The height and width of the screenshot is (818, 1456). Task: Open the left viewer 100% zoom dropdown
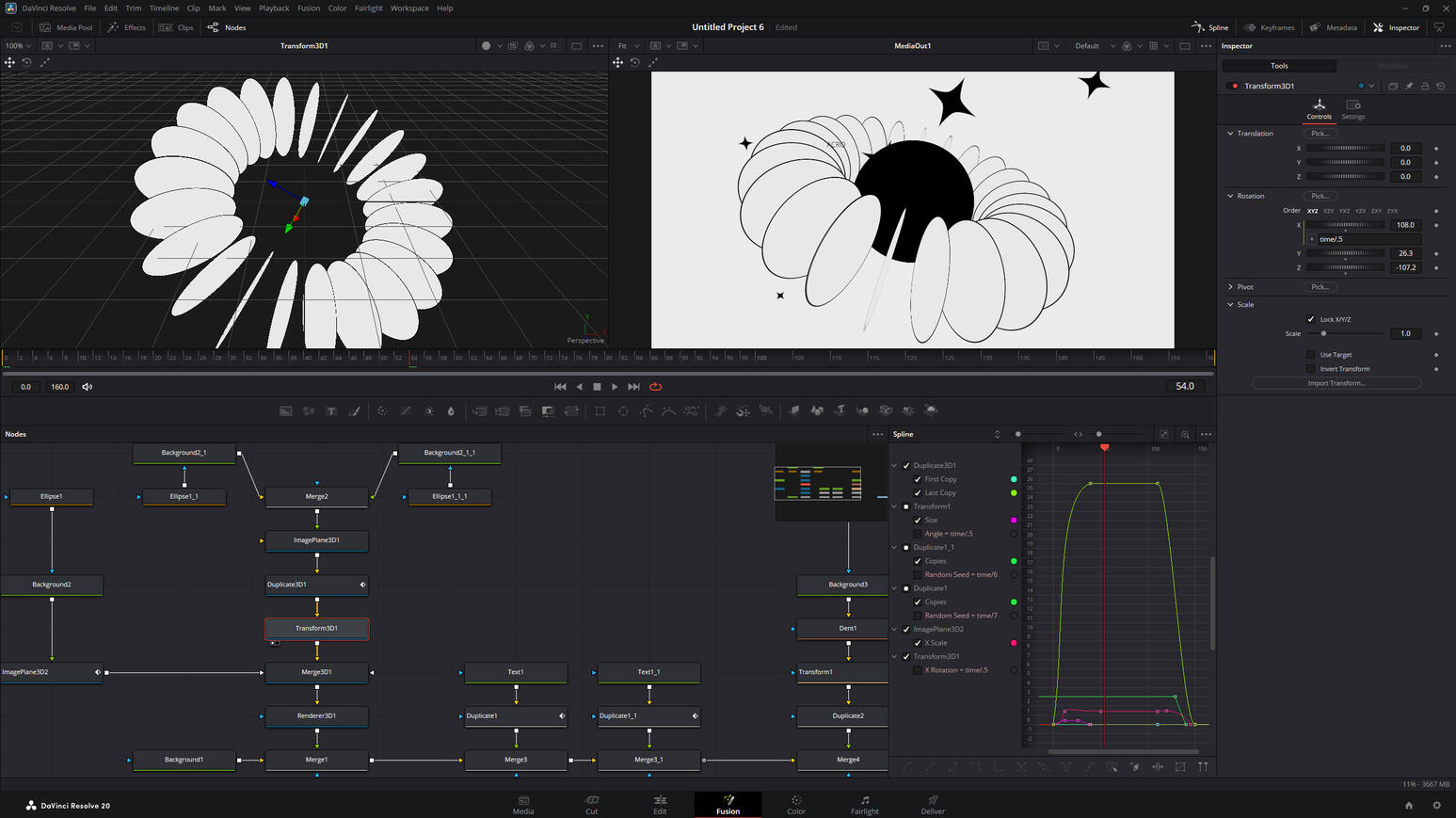[x=18, y=45]
